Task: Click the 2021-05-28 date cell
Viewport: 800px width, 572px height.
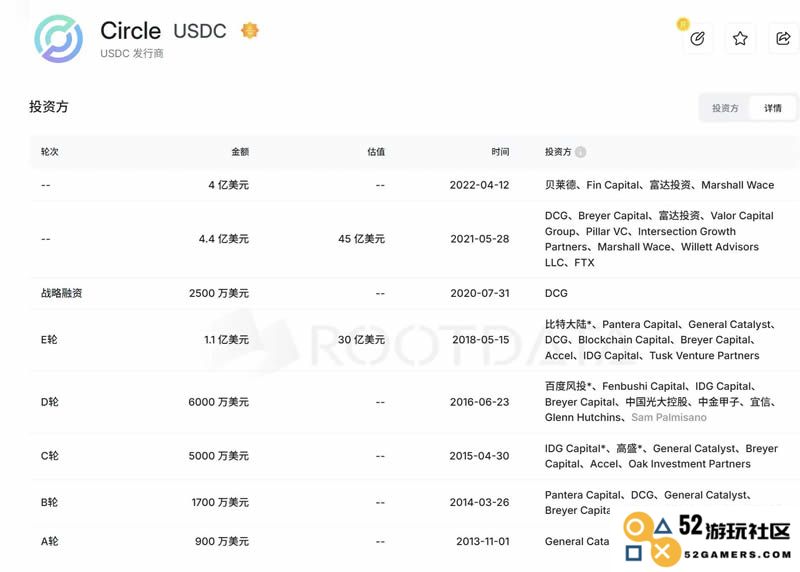Action: tap(480, 239)
